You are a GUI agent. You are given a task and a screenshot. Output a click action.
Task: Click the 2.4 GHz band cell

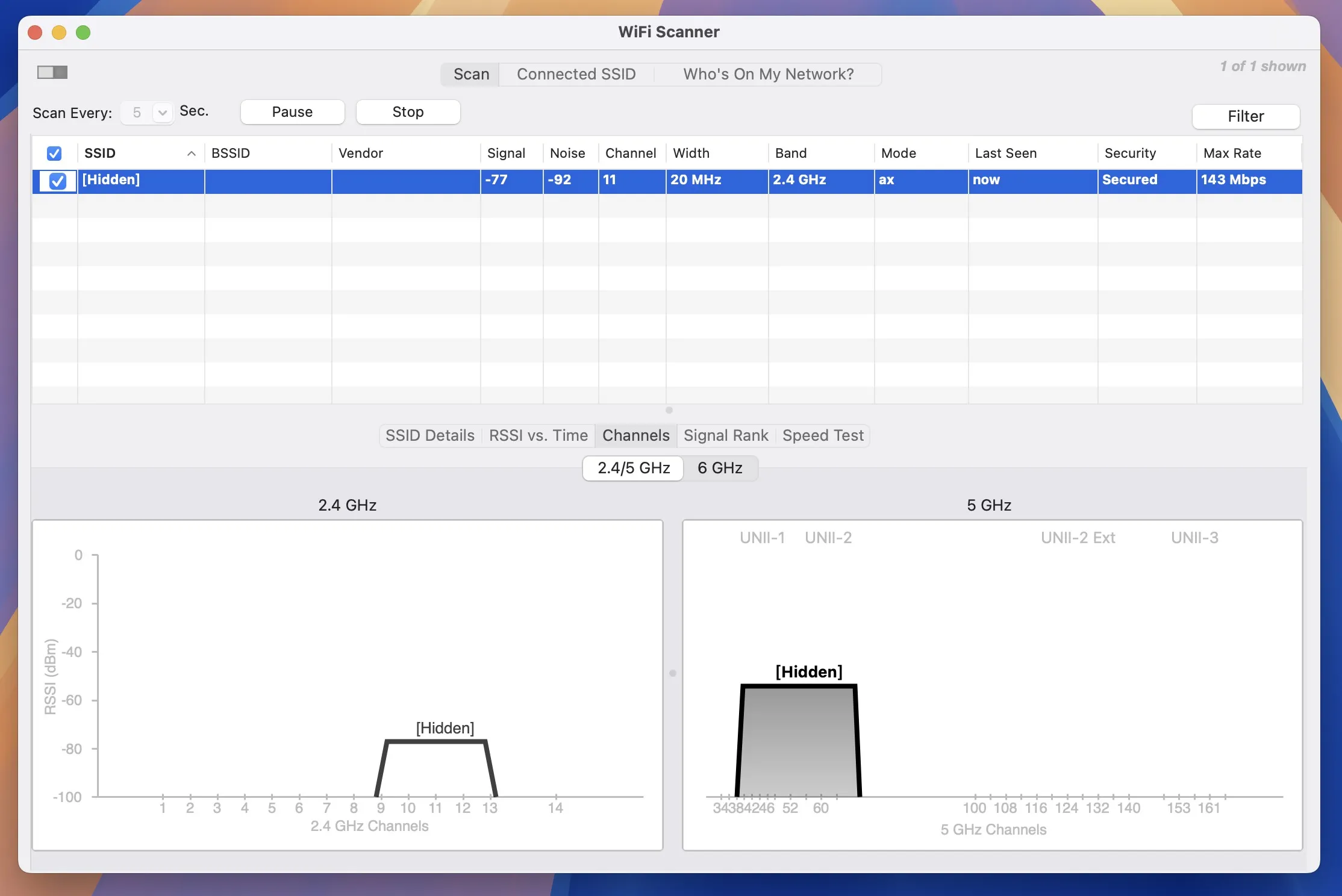pos(822,181)
